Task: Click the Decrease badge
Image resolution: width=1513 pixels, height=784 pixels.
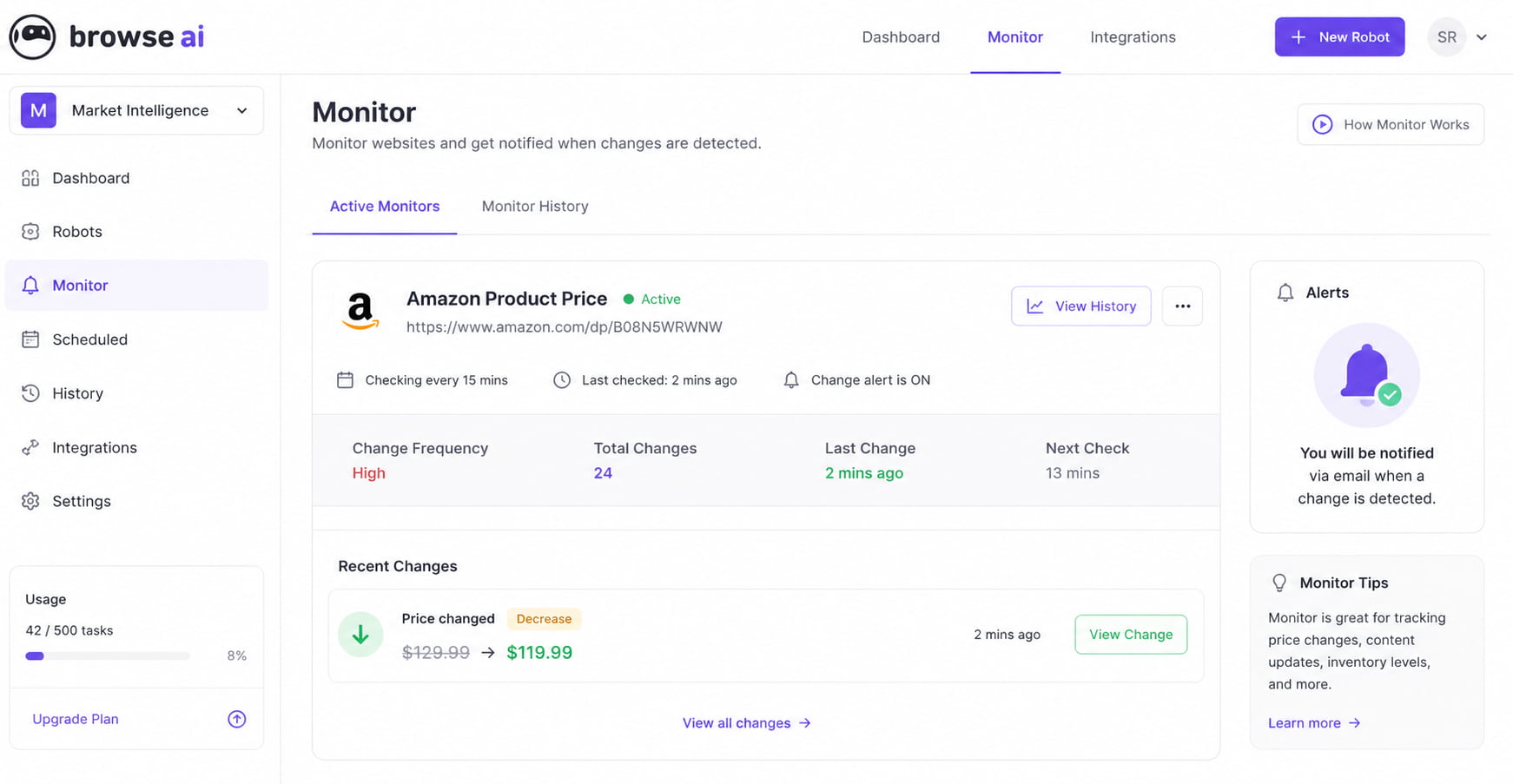Action: [x=544, y=619]
